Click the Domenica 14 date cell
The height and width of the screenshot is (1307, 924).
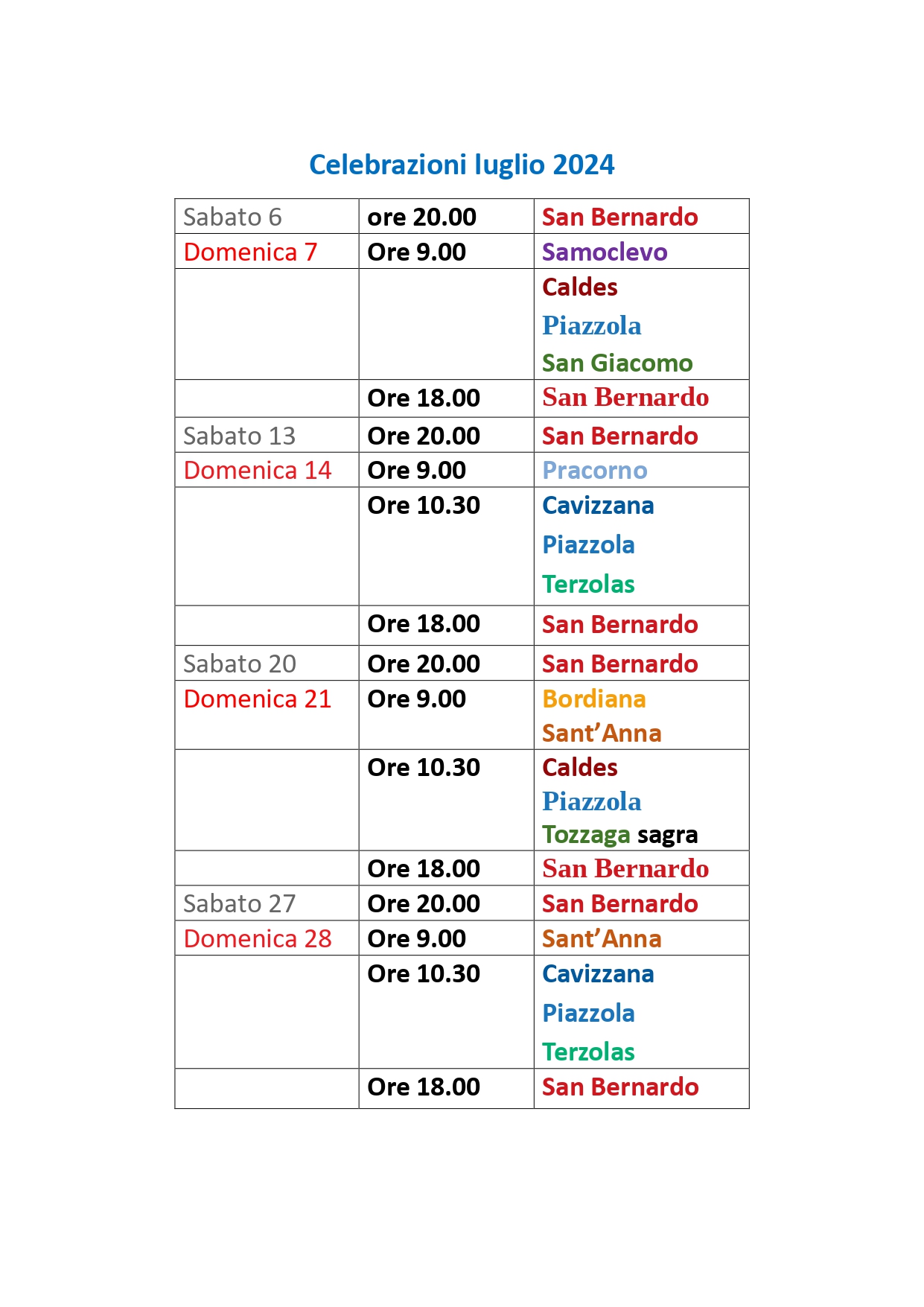click(257, 471)
